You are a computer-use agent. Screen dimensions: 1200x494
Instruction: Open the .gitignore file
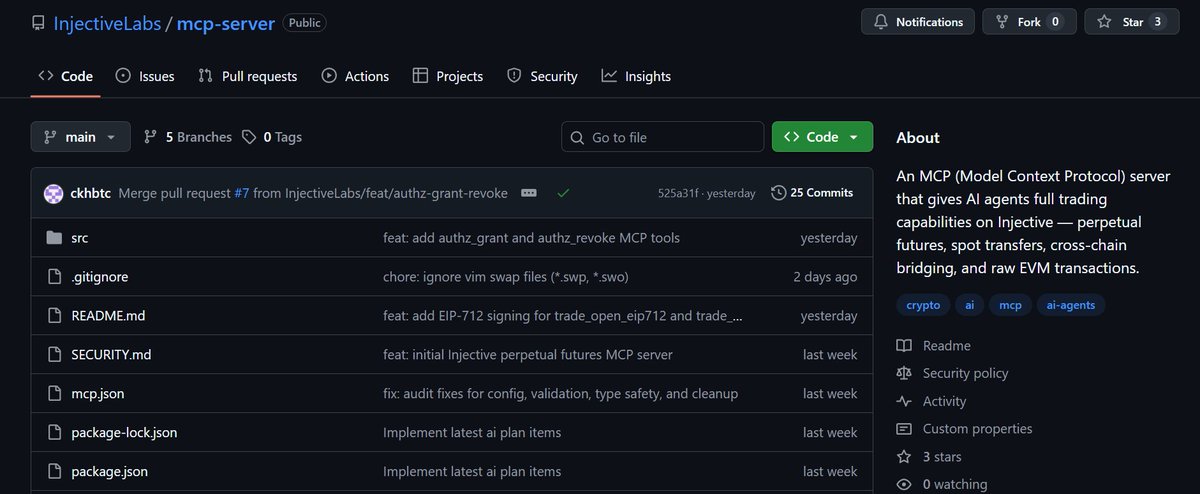point(100,277)
